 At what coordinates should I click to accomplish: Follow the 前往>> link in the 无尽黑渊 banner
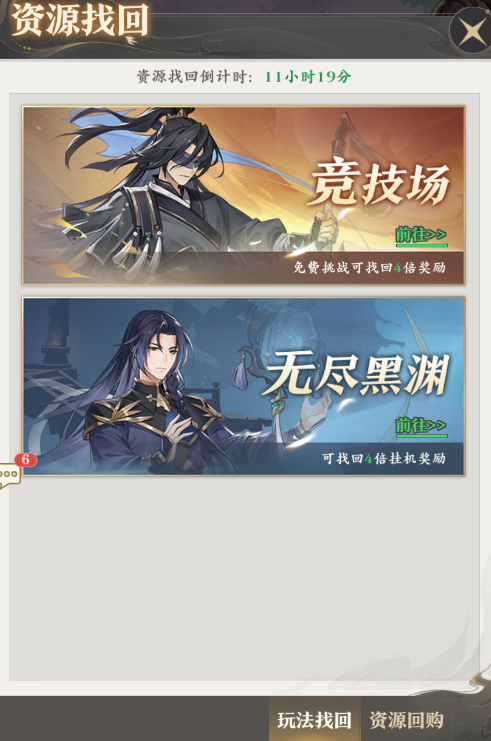[421, 426]
